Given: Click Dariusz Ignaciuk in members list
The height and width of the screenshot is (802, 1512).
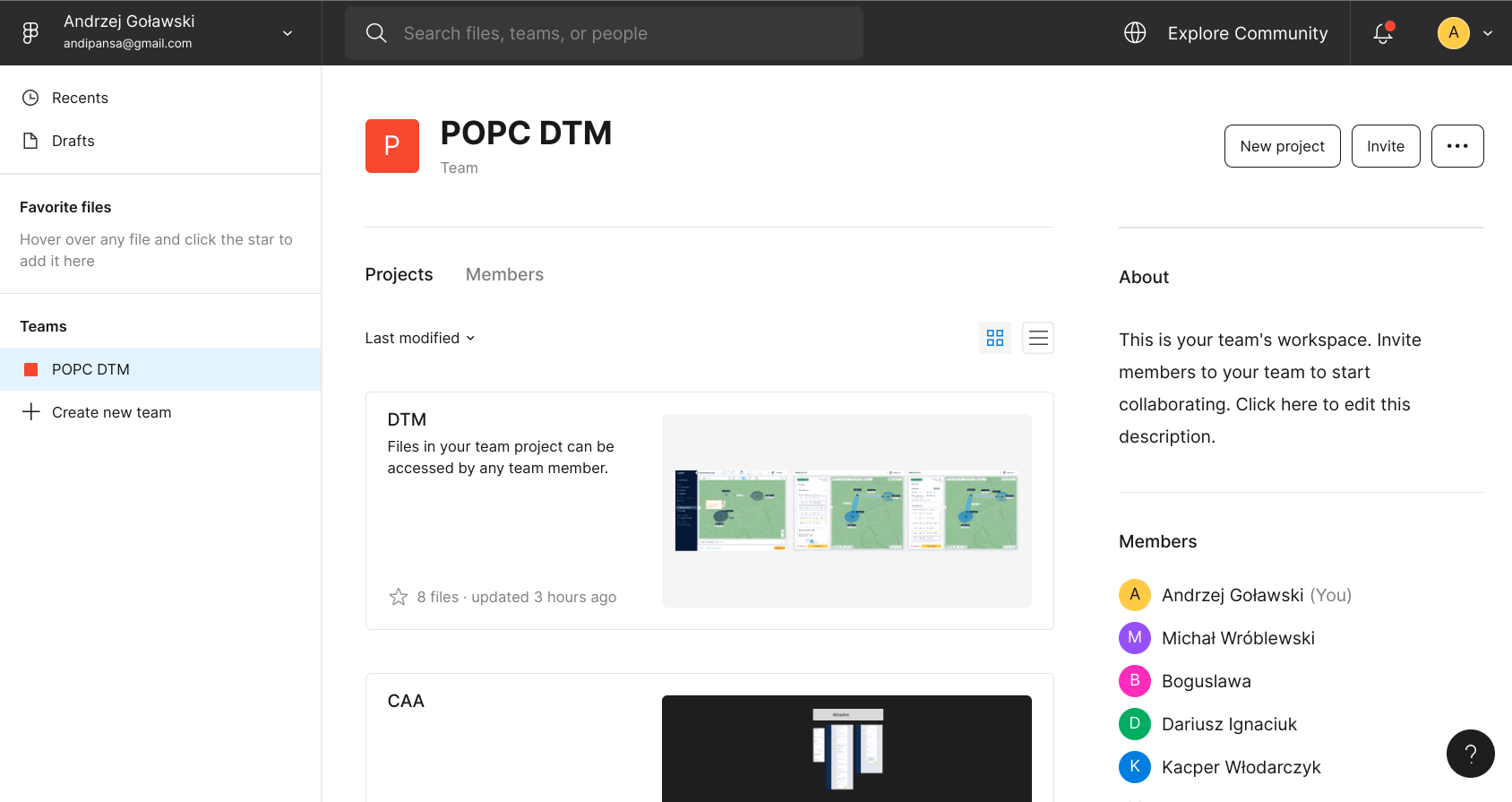Looking at the screenshot, I should click(1229, 724).
